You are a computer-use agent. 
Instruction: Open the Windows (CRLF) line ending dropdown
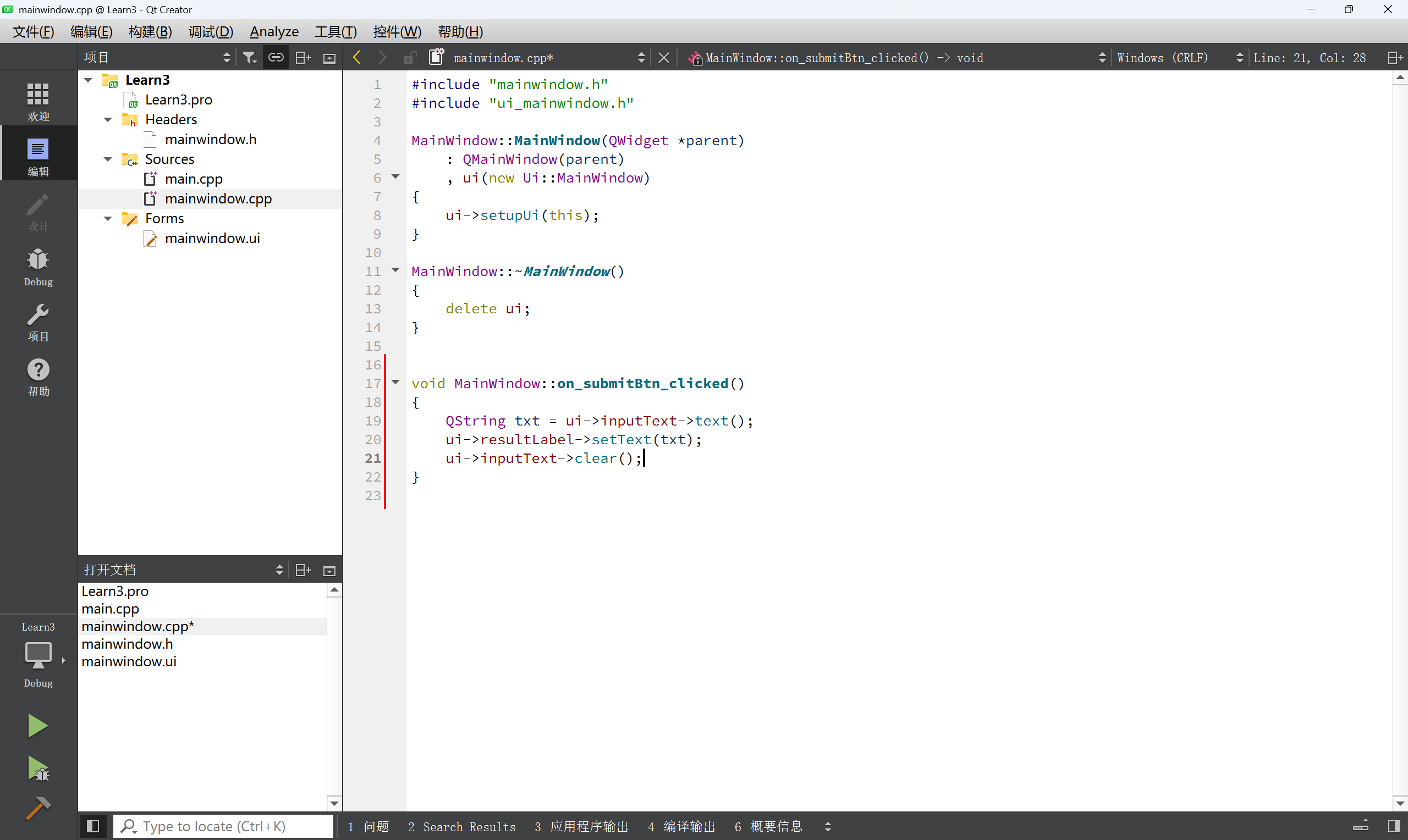pyautogui.click(x=1180, y=58)
